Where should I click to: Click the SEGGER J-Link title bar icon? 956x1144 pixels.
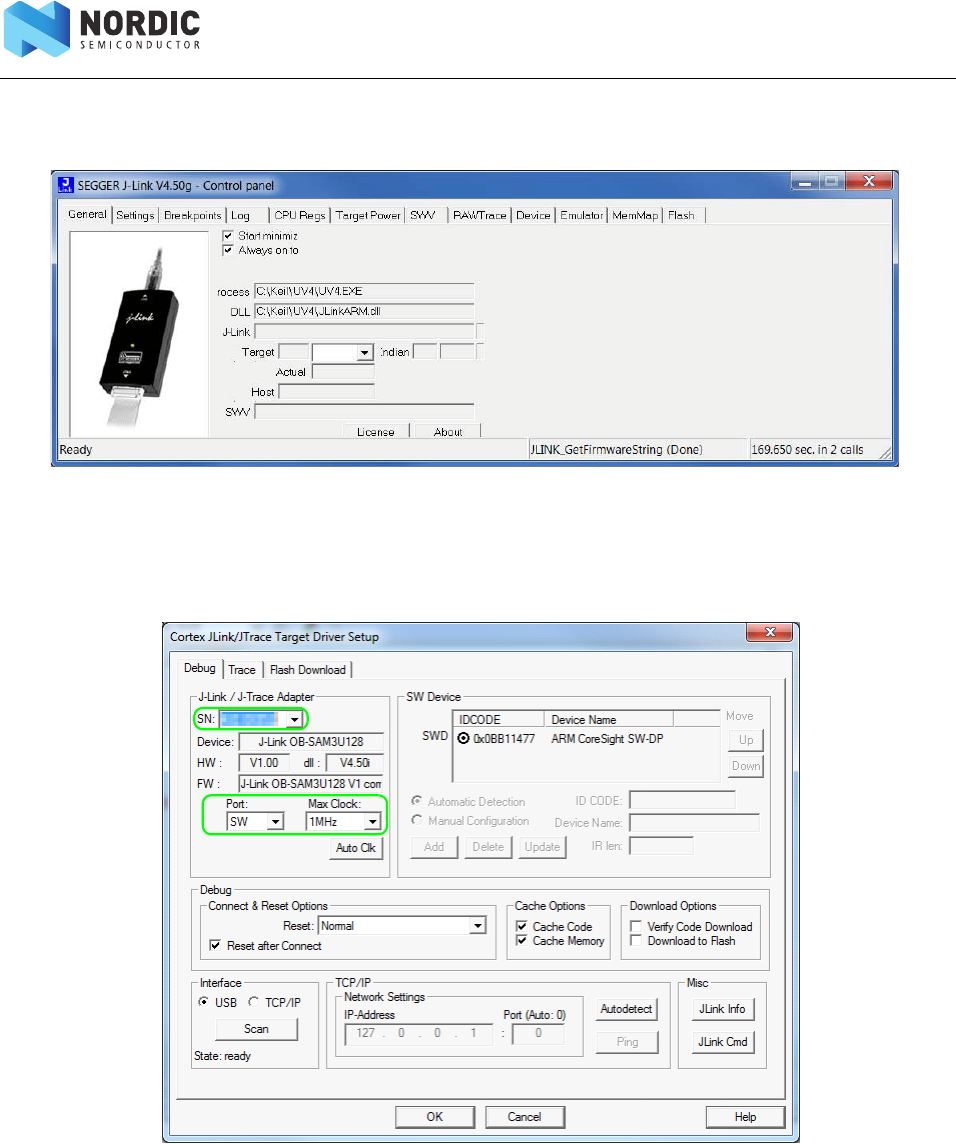[x=66, y=185]
